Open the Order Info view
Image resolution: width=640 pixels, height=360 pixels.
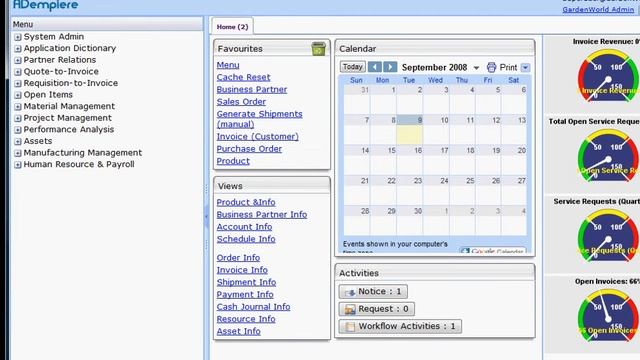coord(238,258)
